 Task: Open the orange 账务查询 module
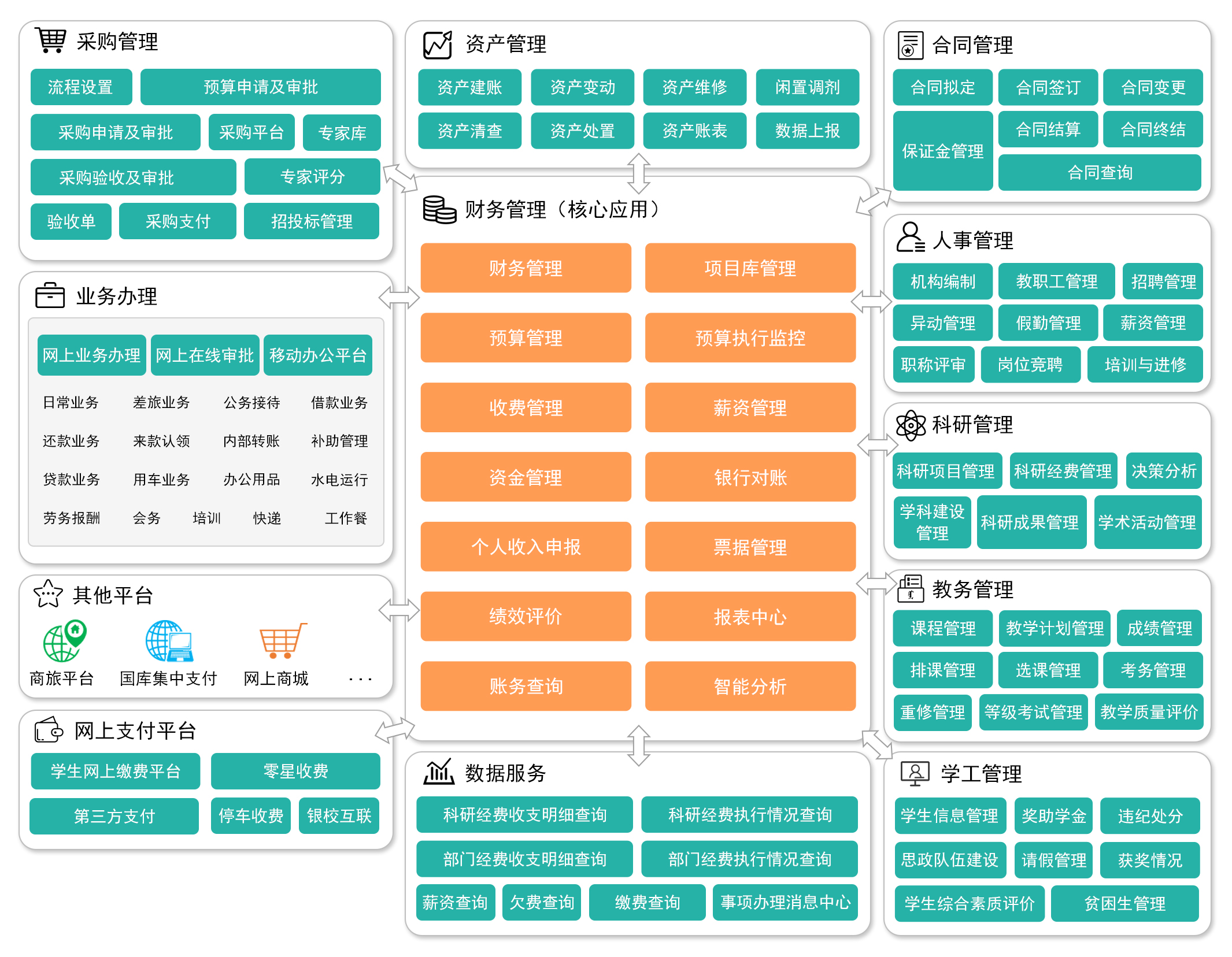pos(526,686)
